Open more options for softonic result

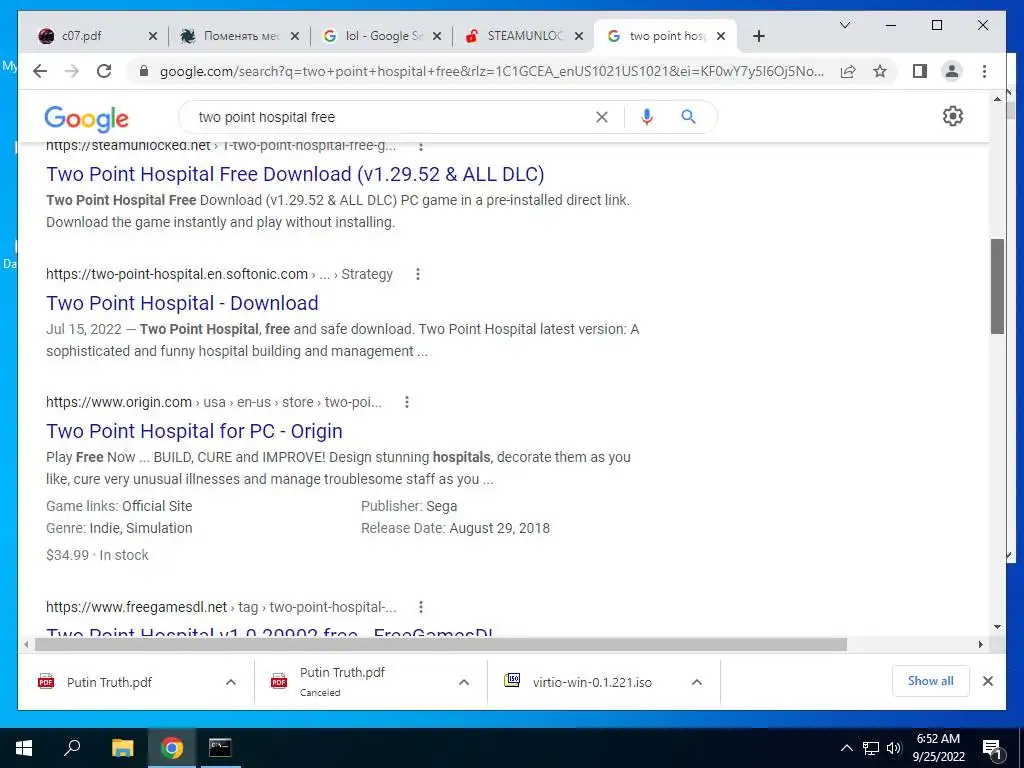(x=418, y=274)
